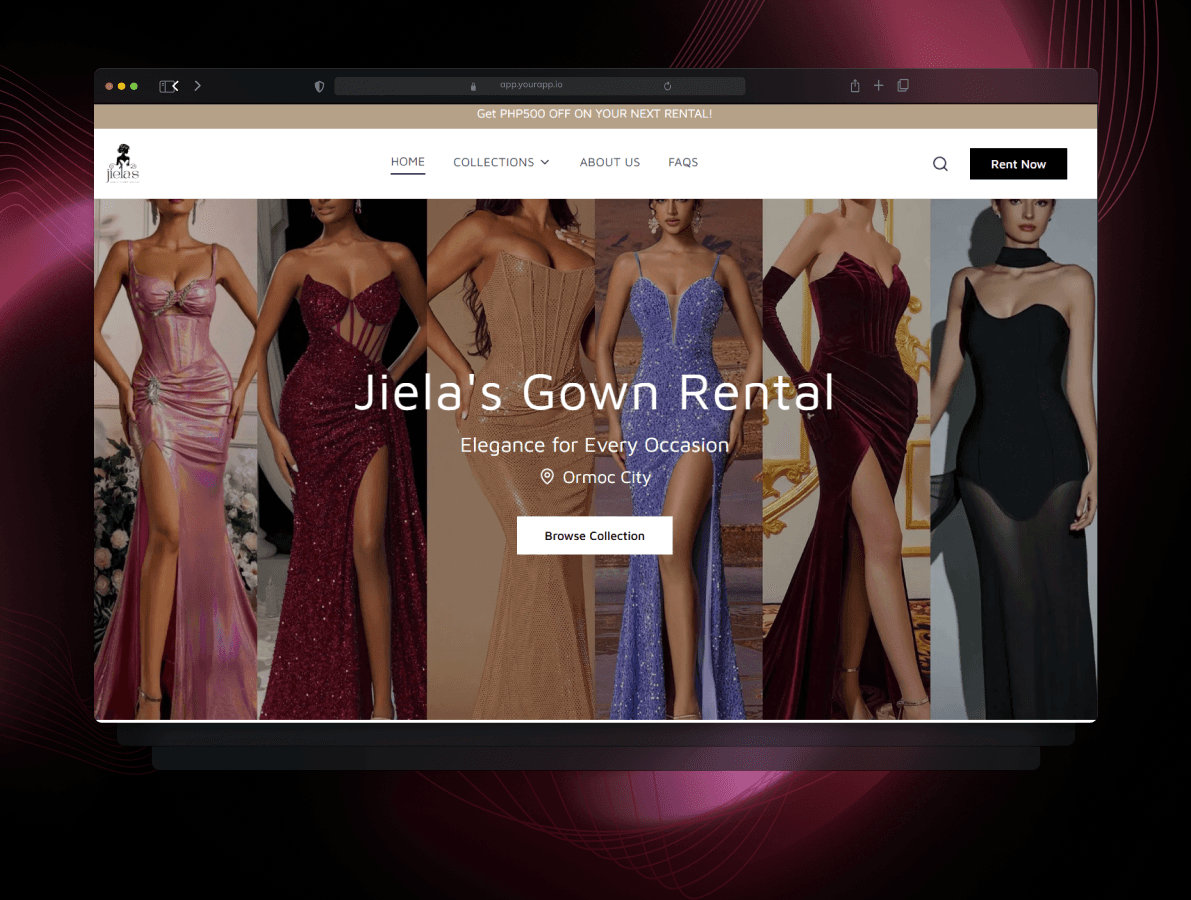Show tab overview icon
Image resolution: width=1191 pixels, height=900 pixels.
[x=902, y=86]
